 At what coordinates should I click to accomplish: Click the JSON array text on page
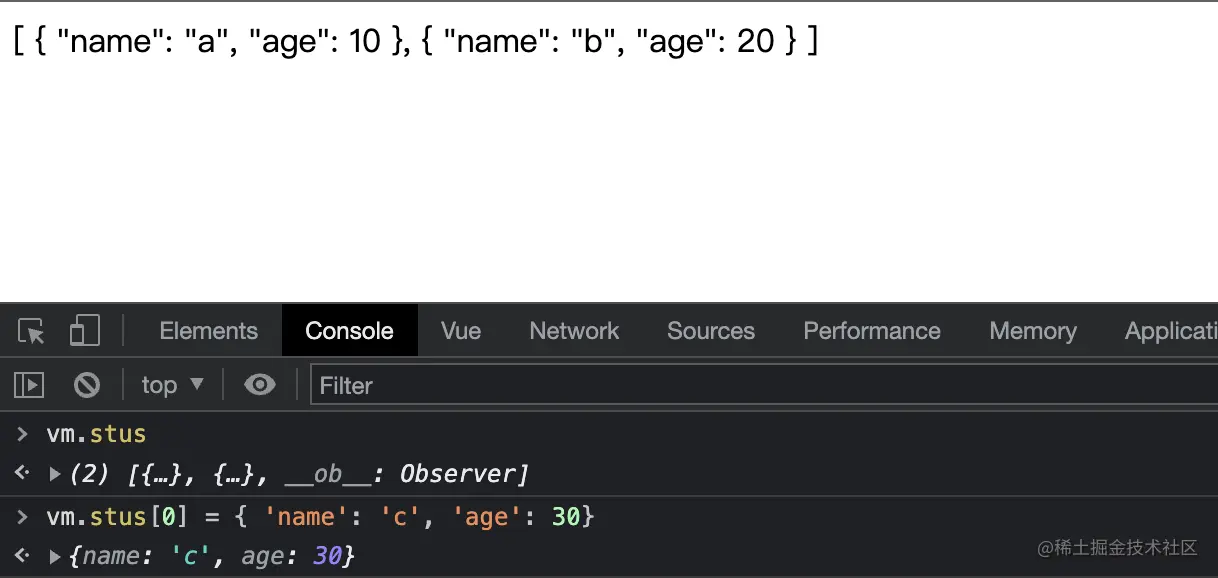tap(415, 41)
